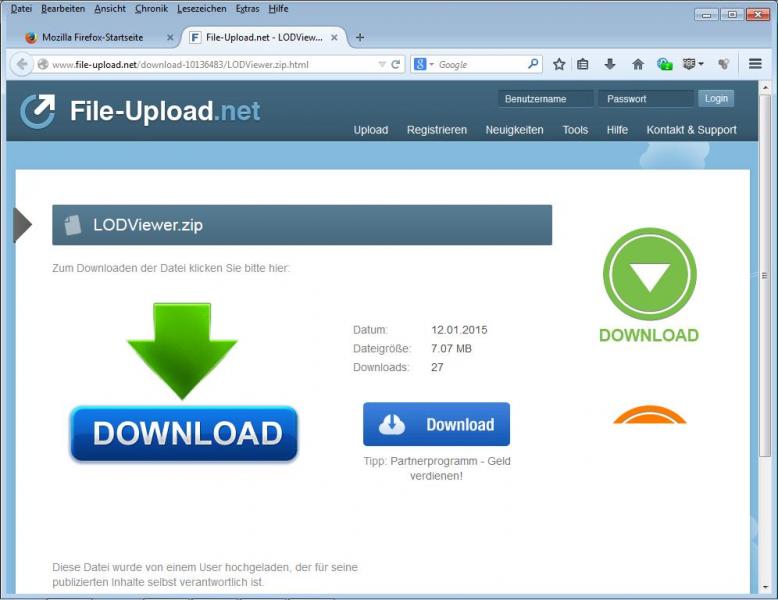Click the big green arrow DOWNLOAD graphic
The image size is (778, 600).
[184, 383]
